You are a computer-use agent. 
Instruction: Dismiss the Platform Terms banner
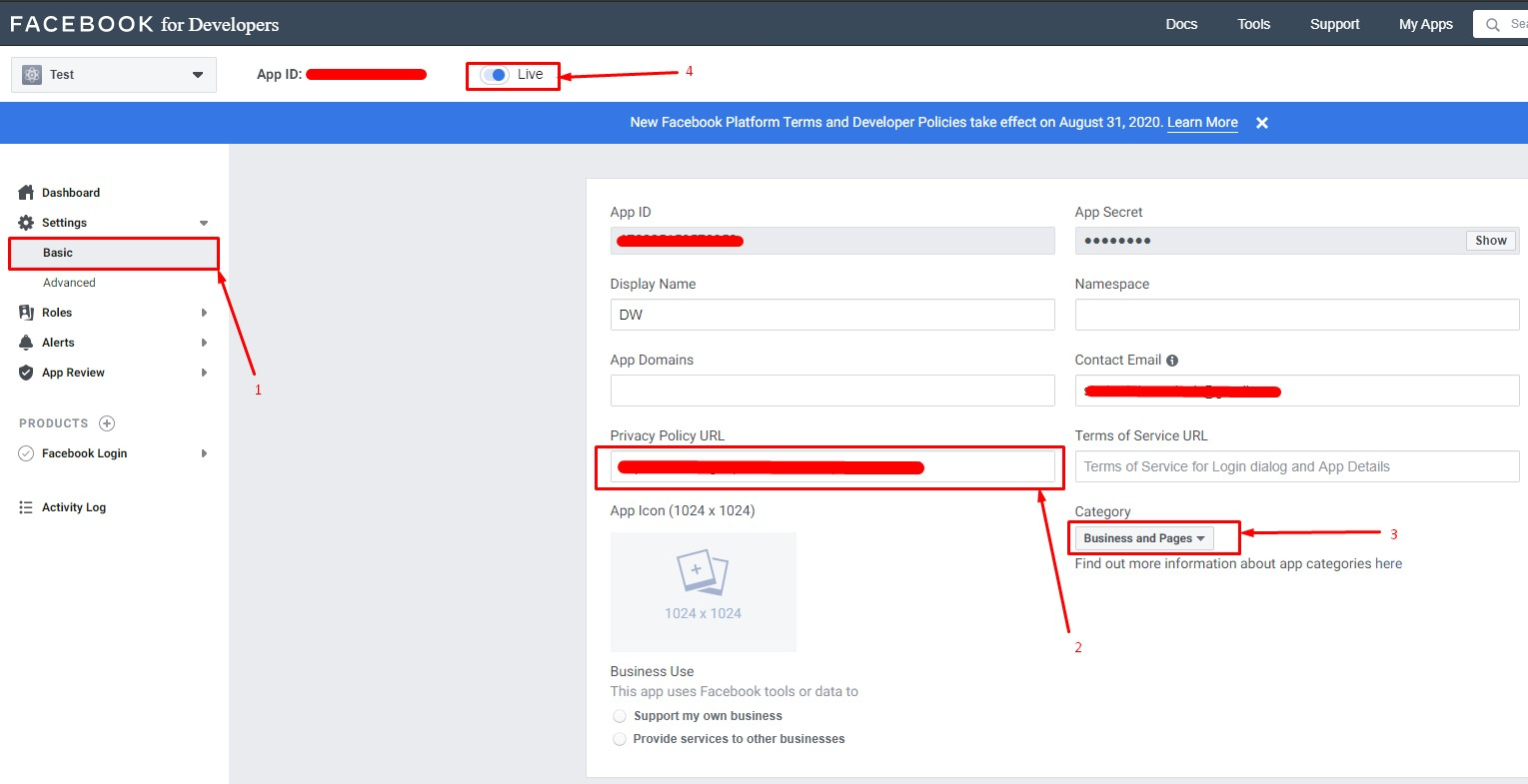pos(1262,123)
